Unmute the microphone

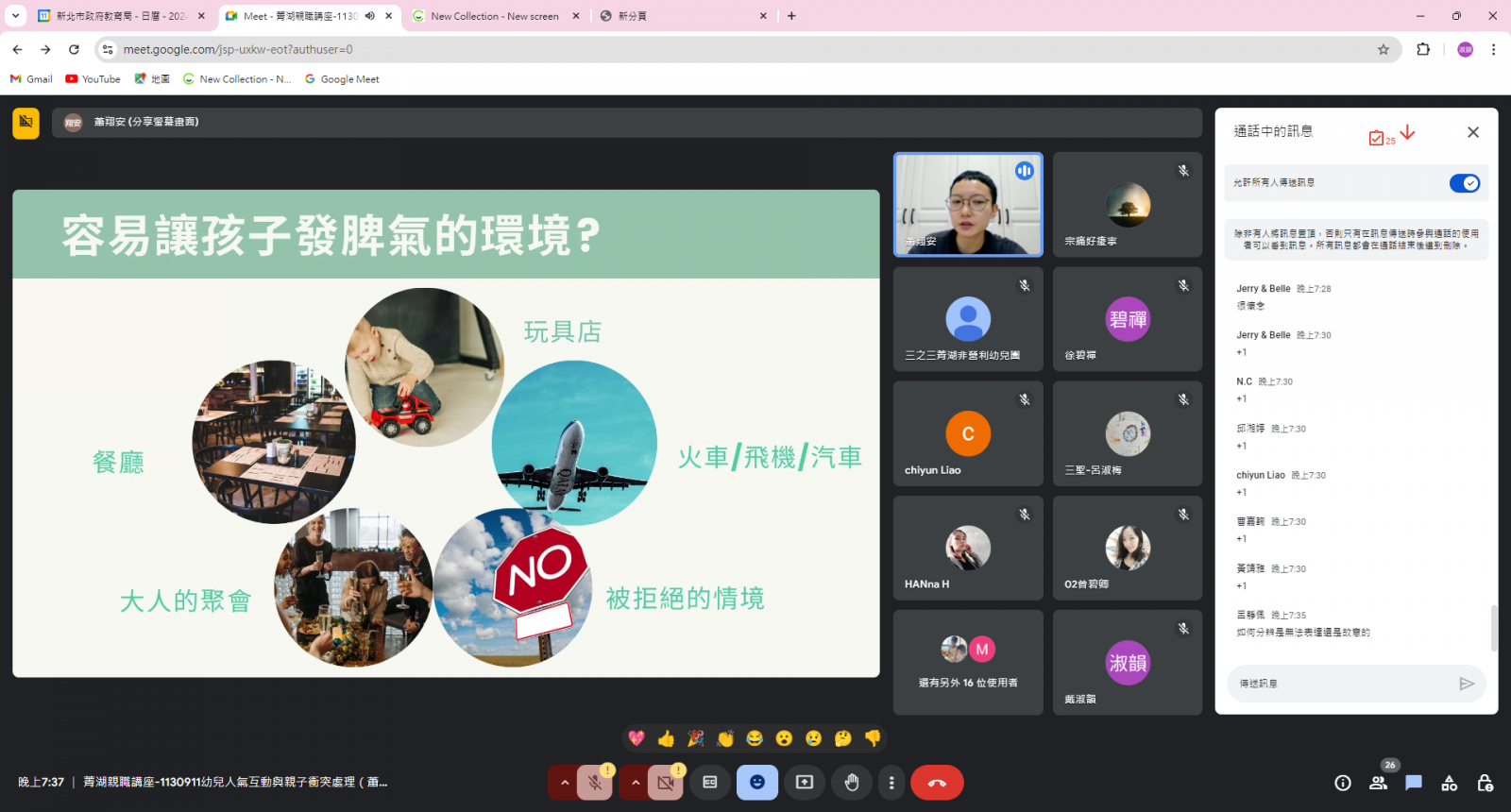[595, 783]
